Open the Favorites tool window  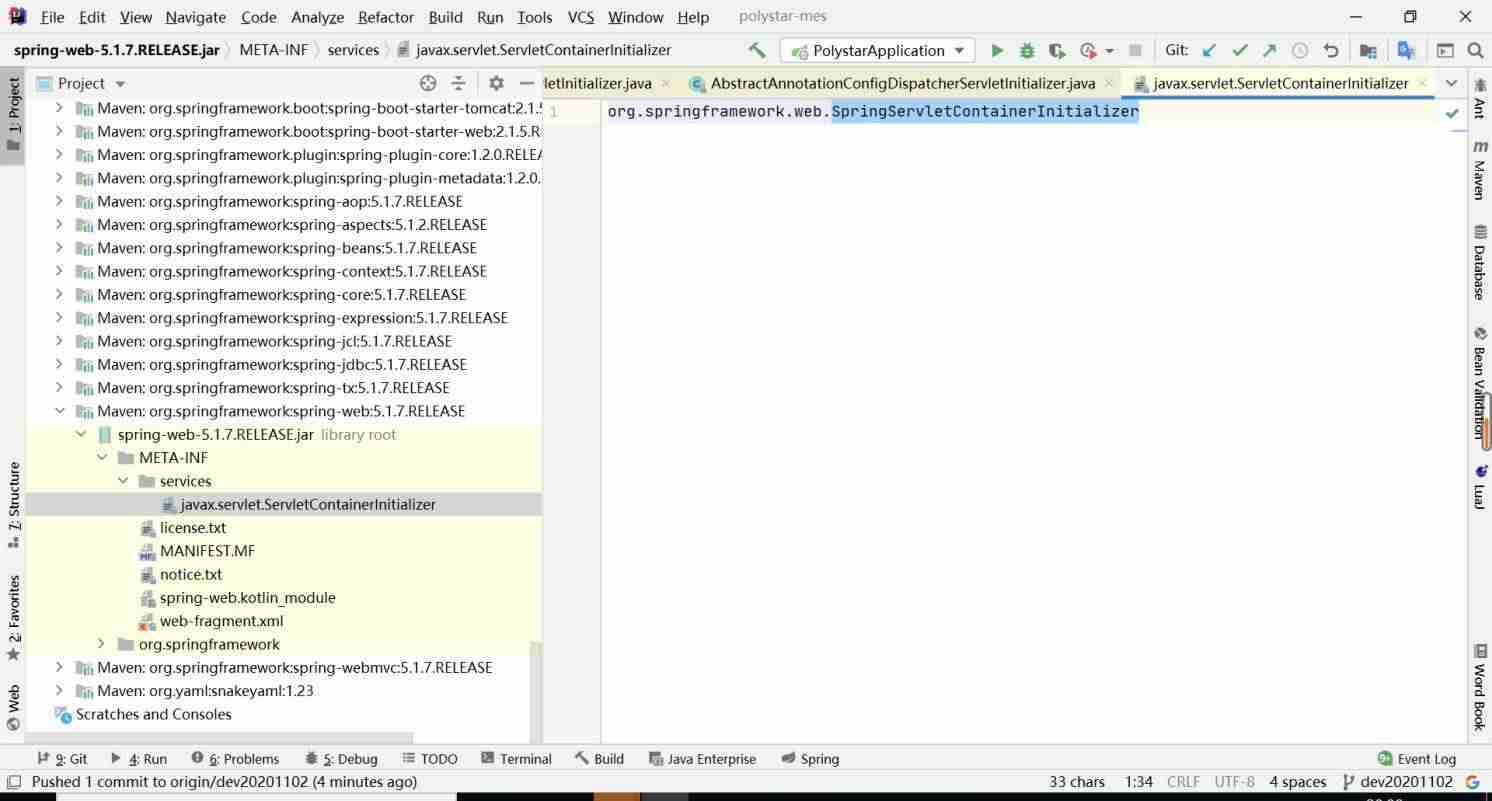point(13,618)
